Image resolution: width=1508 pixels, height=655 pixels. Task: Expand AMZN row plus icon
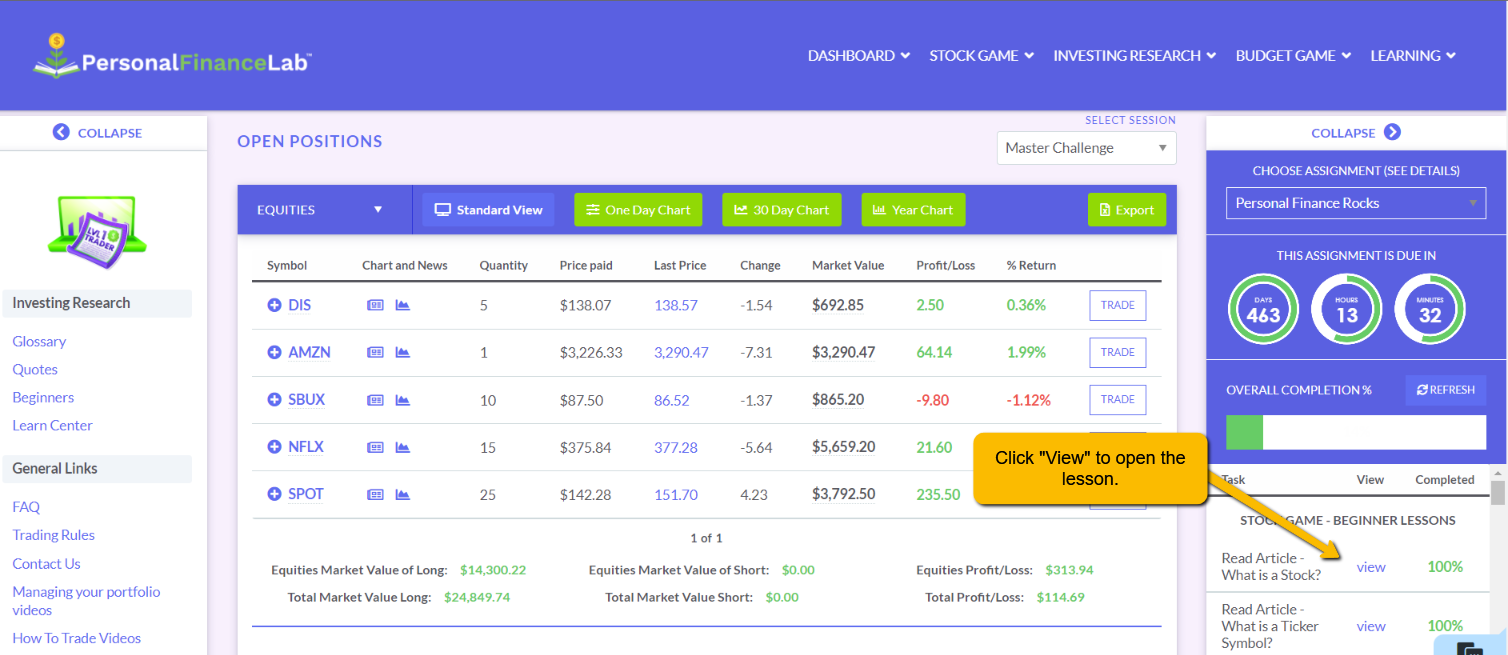(x=274, y=352)
